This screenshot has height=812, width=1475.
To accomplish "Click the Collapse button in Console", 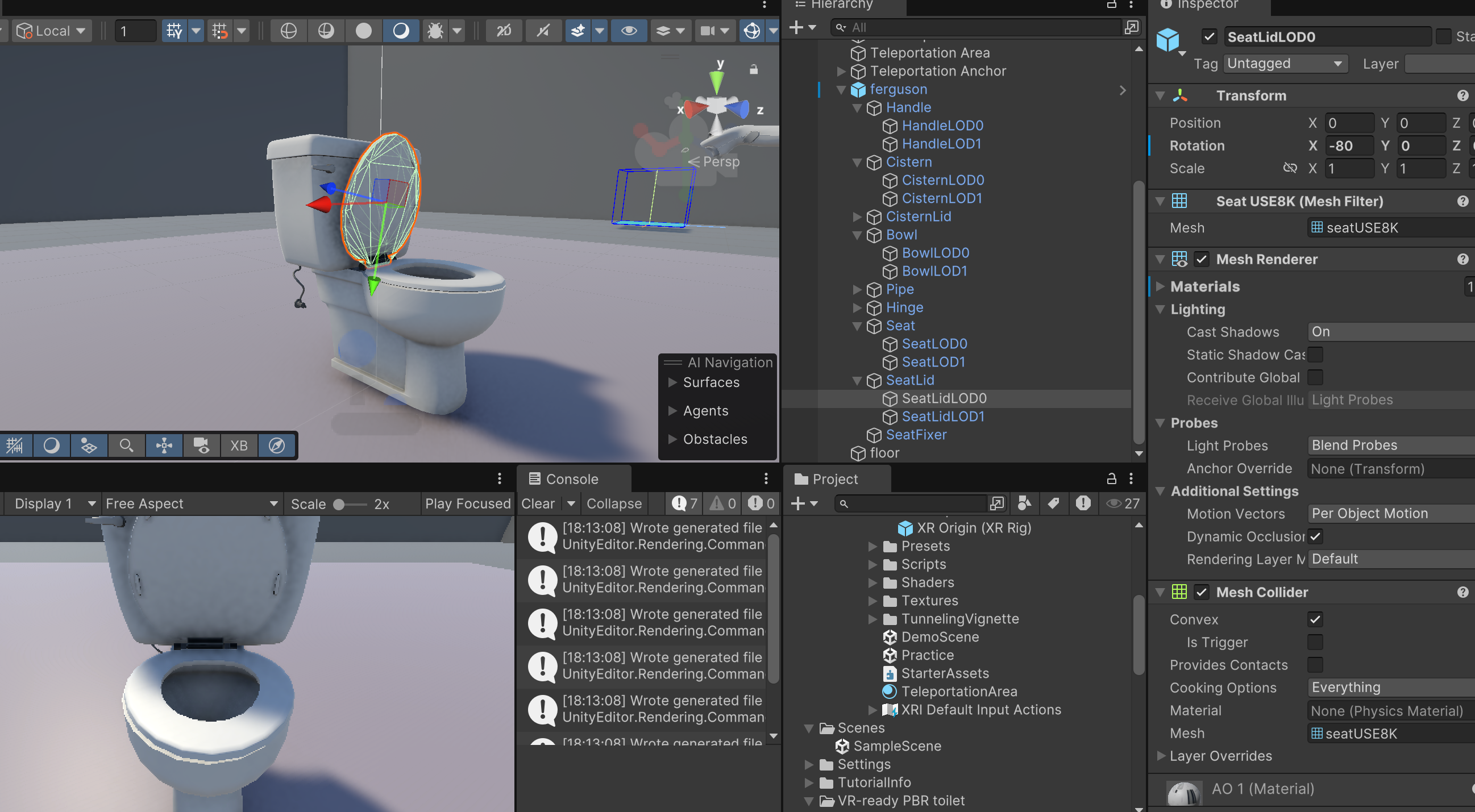I will (613, 503).
